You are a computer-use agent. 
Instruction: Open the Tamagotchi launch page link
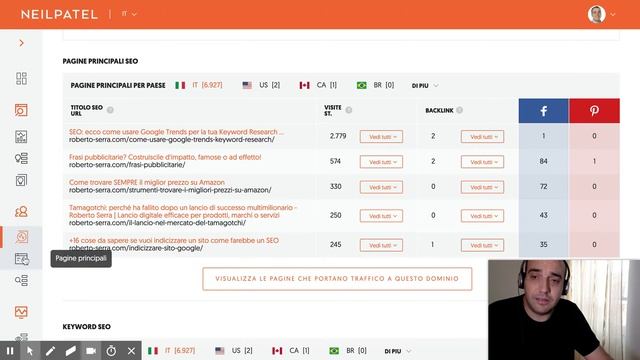pos(183,211)
